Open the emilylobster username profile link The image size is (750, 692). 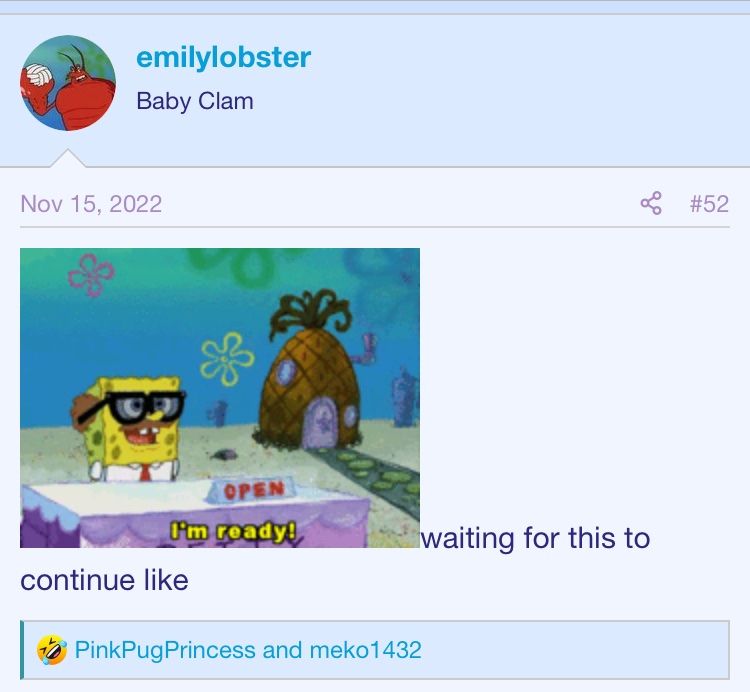coord(223,57)
